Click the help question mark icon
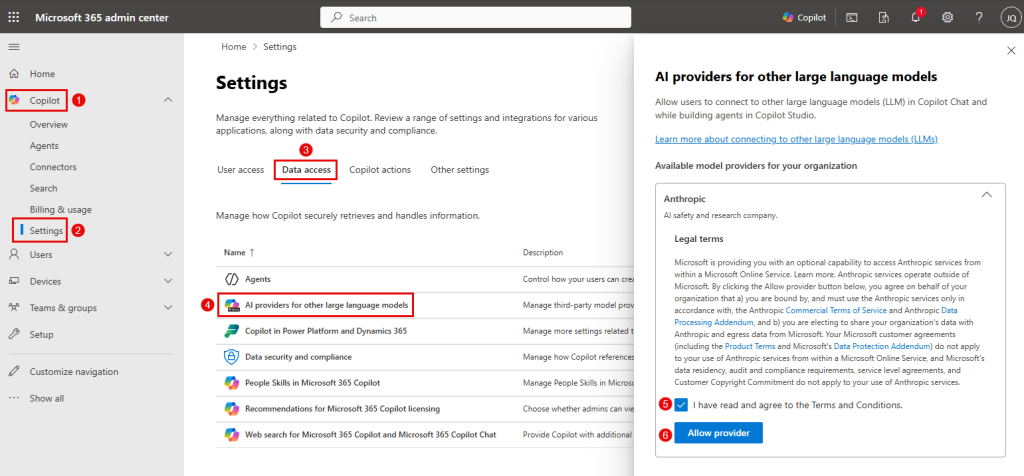This screenshot has height=476, width=1024. 979,18
